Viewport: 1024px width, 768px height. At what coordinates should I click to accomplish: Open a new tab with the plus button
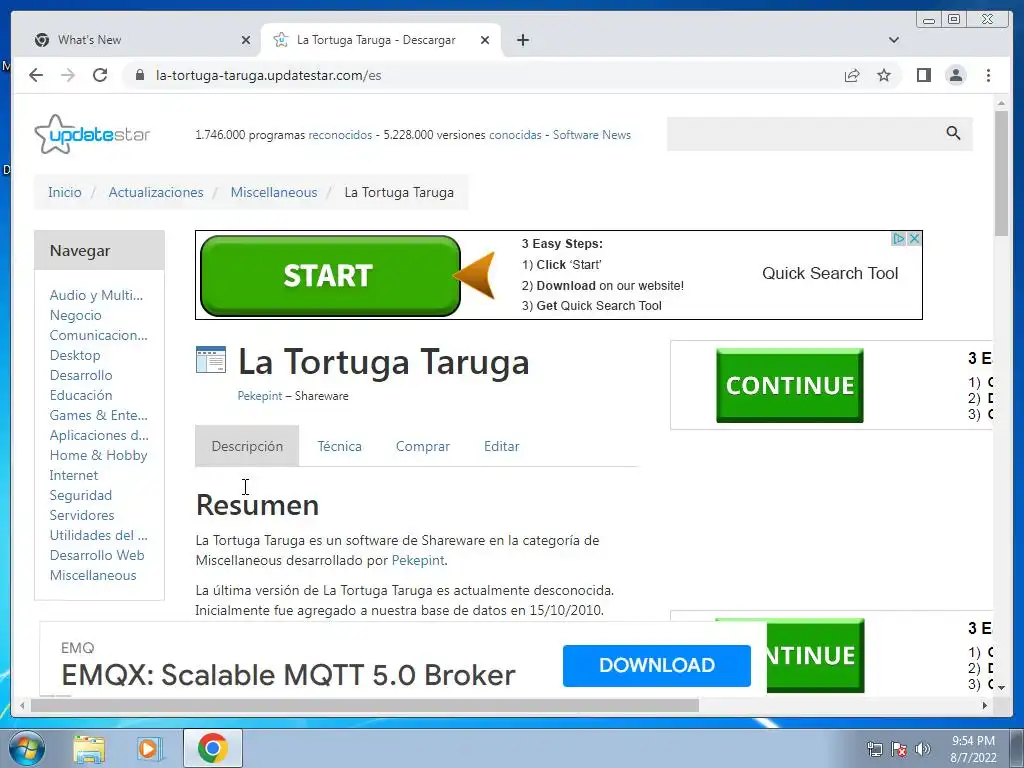(x=522, y=40)
